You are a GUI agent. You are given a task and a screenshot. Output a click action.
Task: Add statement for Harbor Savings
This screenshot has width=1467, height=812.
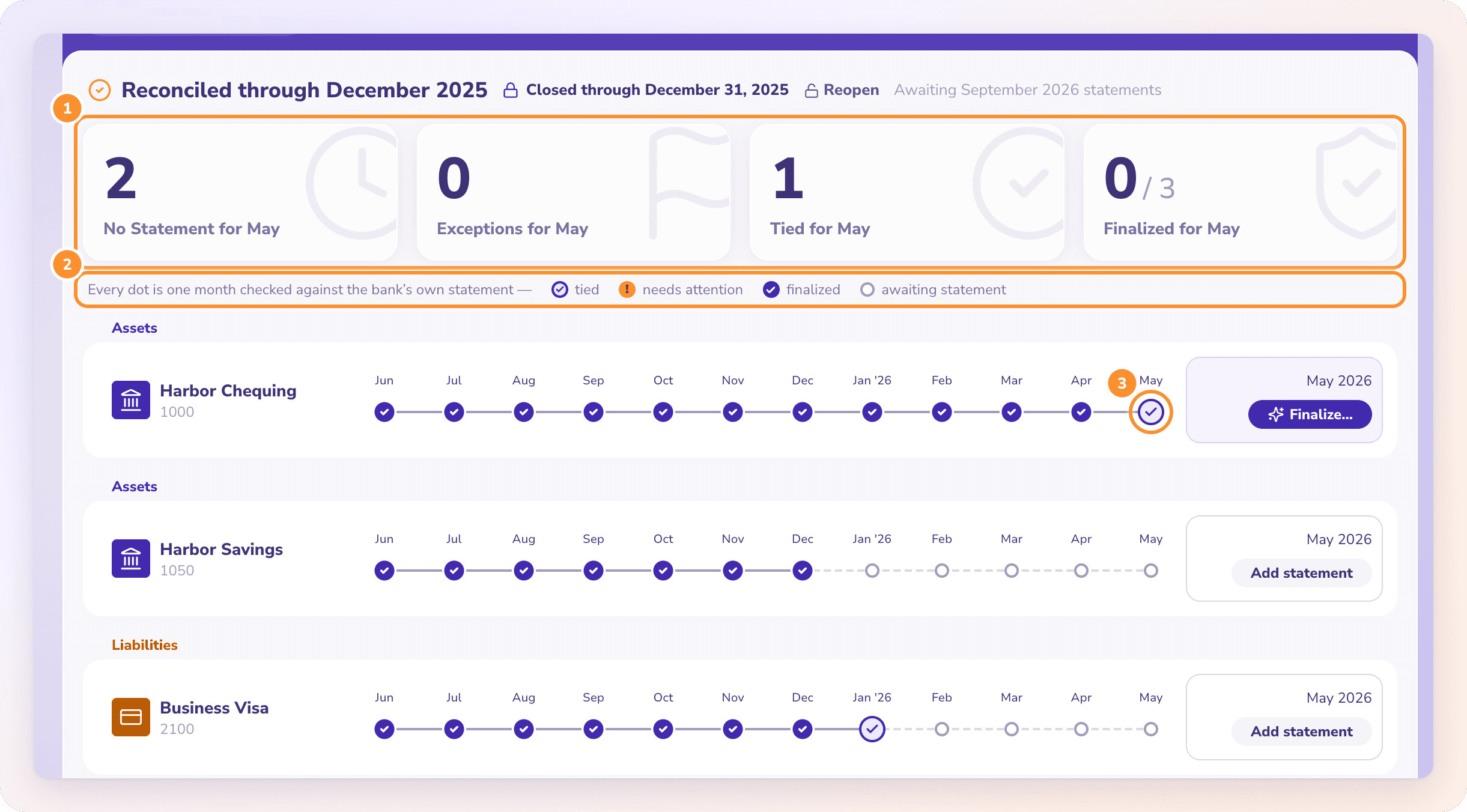tap(1301, 573)
